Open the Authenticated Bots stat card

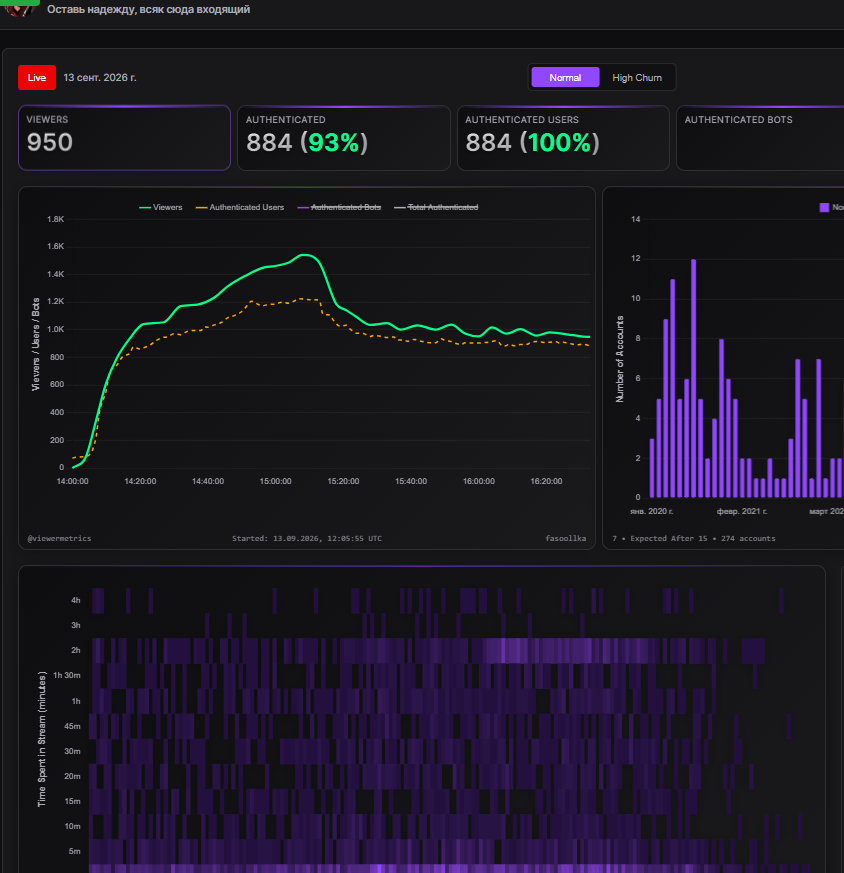760,138
